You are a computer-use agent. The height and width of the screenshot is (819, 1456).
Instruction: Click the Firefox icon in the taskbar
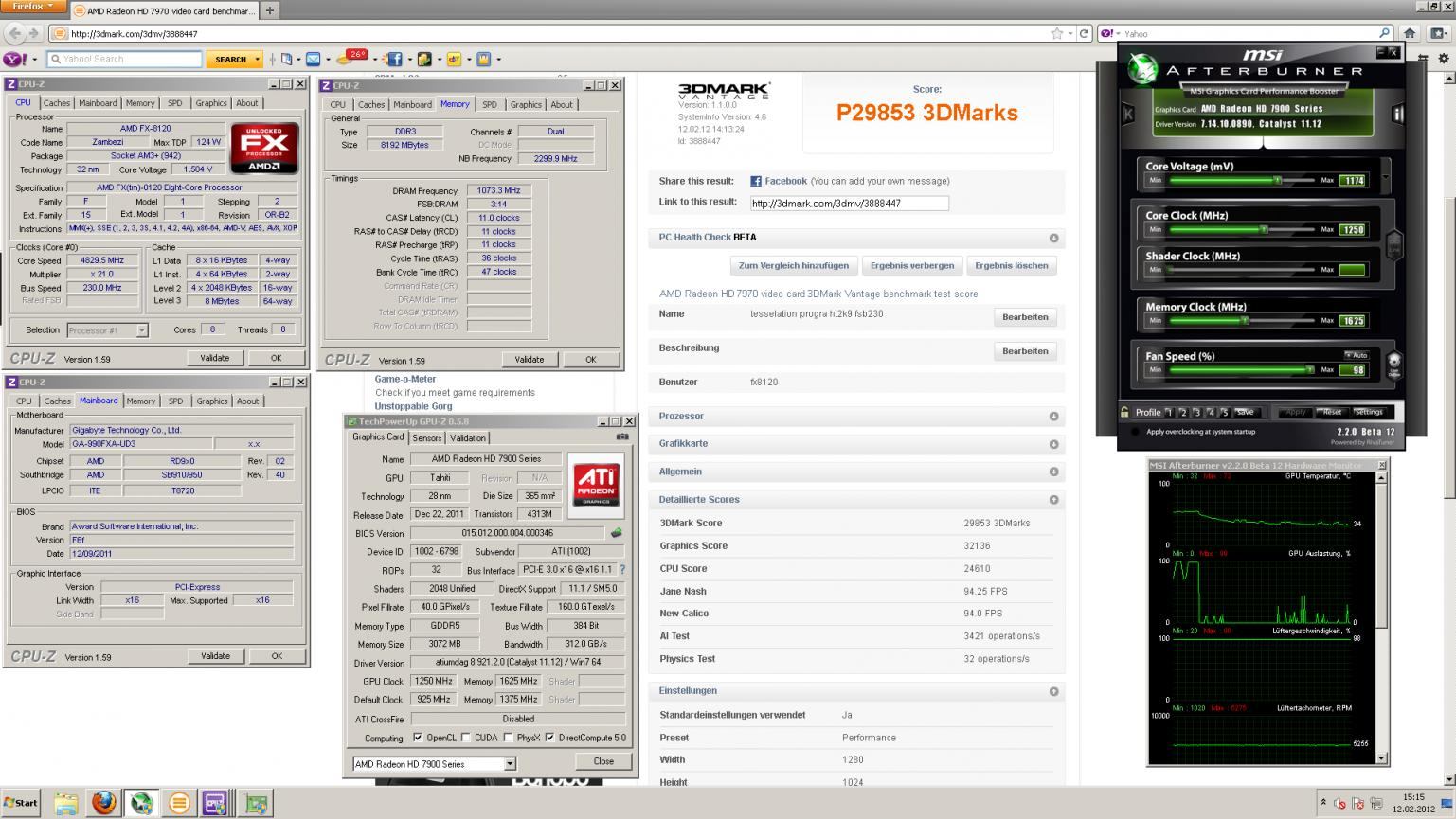pyautogui.click(x=104, y=803)
